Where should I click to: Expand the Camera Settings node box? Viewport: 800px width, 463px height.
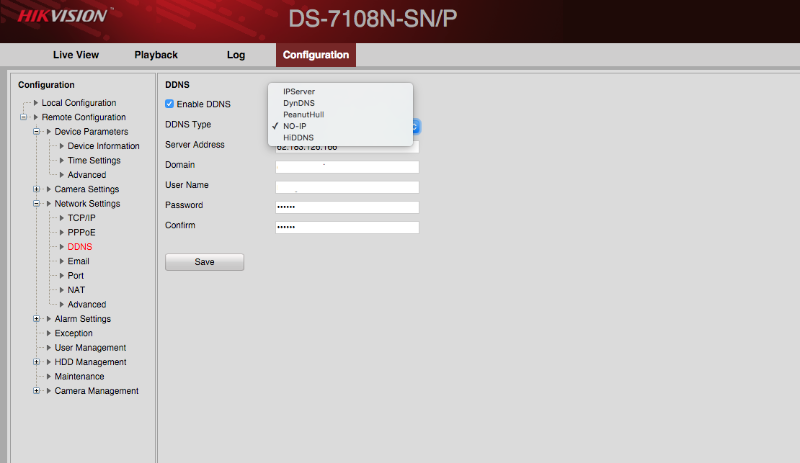(x=36, y=189)
